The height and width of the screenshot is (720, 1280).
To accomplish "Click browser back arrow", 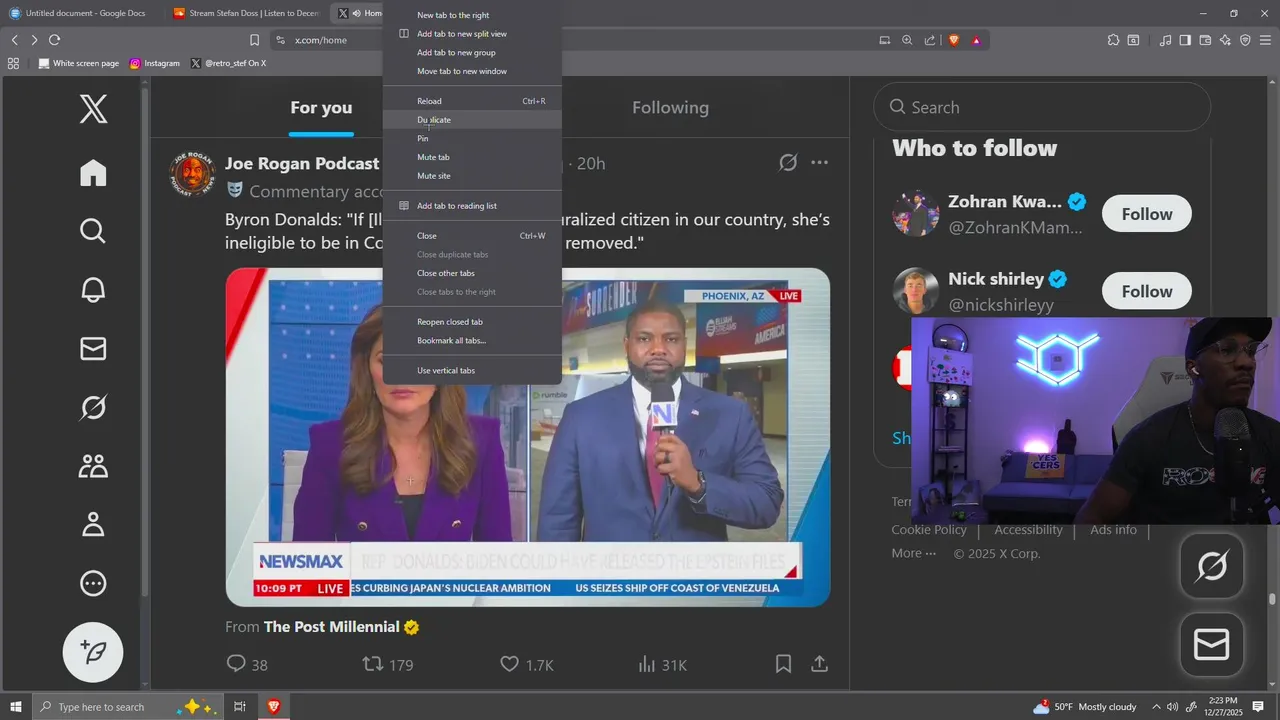I will 15,40.
